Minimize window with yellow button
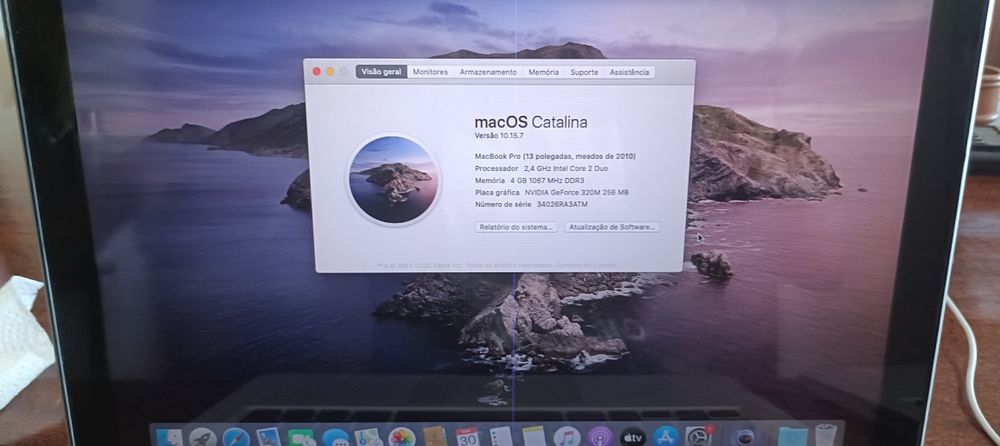Screen dimensions: 1000x446 [x=330, y=71]
